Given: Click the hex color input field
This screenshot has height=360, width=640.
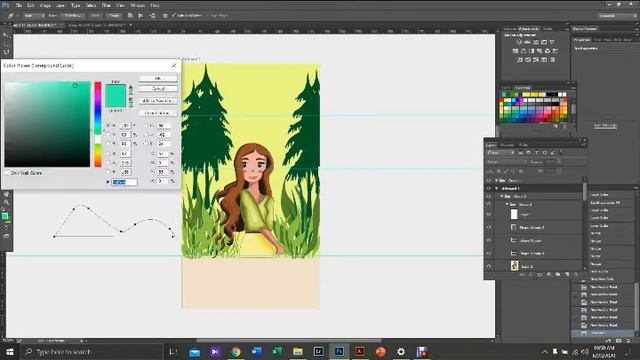Looking at the screenshot, I should coord(124,182).
